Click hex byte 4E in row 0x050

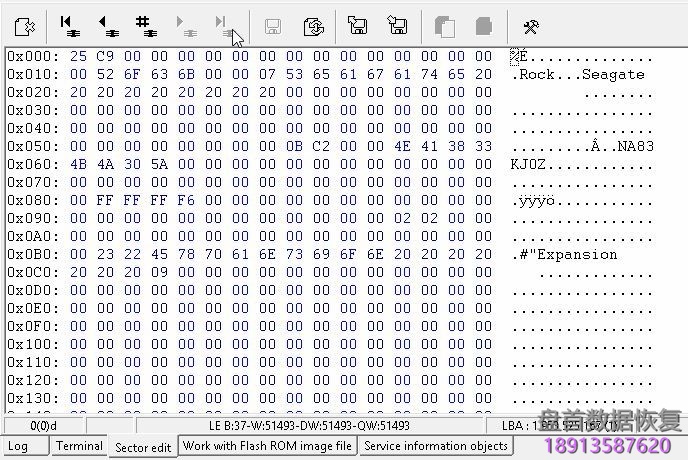pos(402,146)
